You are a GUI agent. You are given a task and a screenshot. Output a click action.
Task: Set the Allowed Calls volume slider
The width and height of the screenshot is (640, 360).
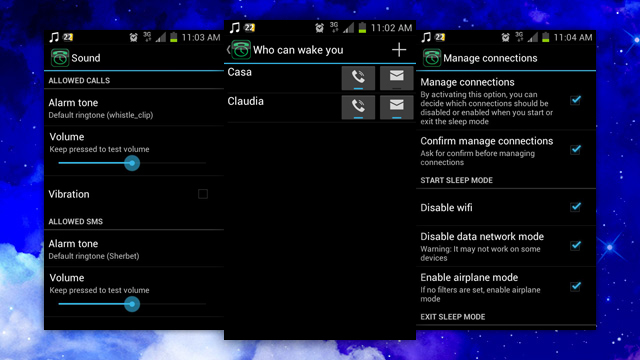click(132, 163)
